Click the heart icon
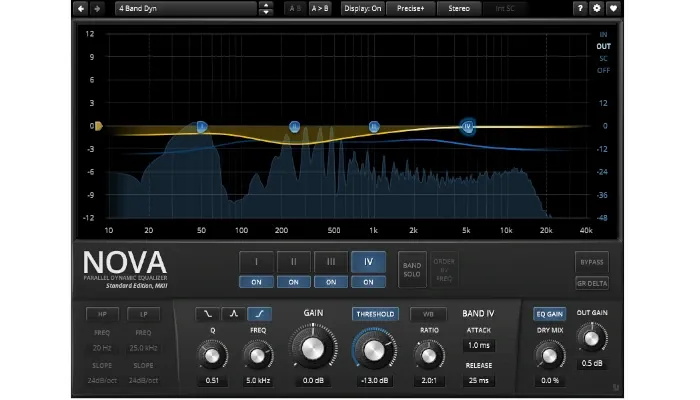This screenshot has width=700, height=400. pos(613,8)
